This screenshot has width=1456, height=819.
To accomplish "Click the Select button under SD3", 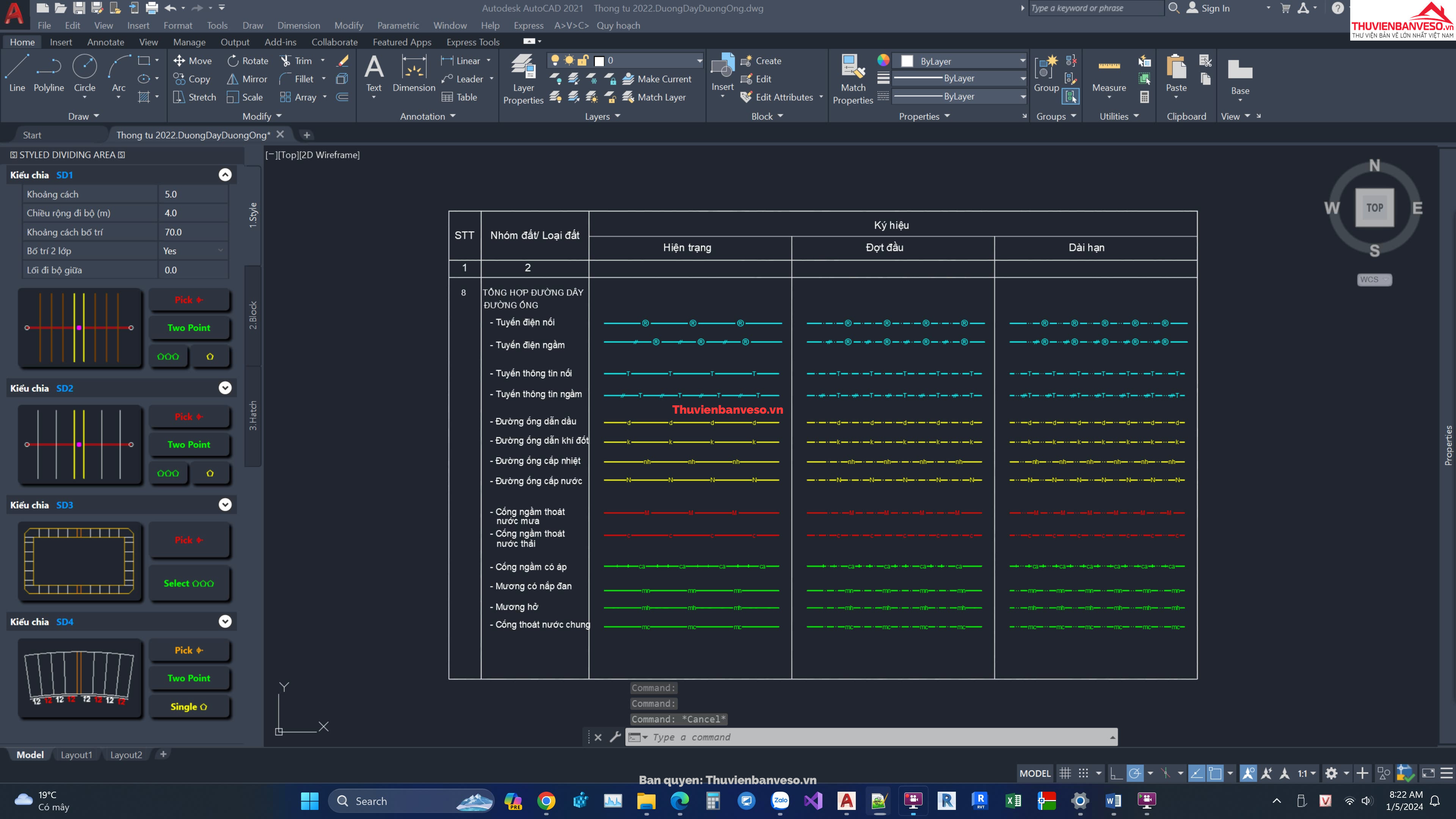I will coord(189,583).
